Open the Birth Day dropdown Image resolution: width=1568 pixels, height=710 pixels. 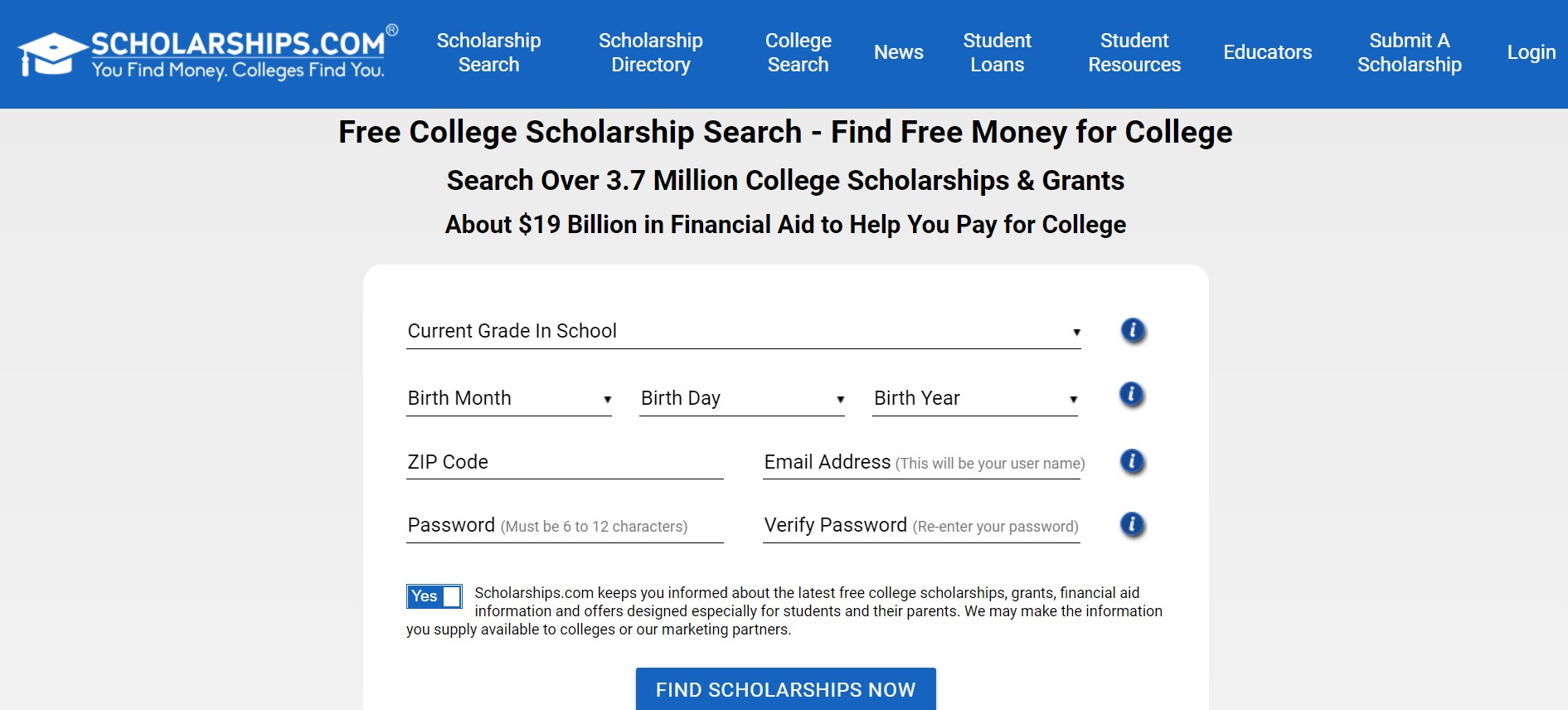click(742, 399)
